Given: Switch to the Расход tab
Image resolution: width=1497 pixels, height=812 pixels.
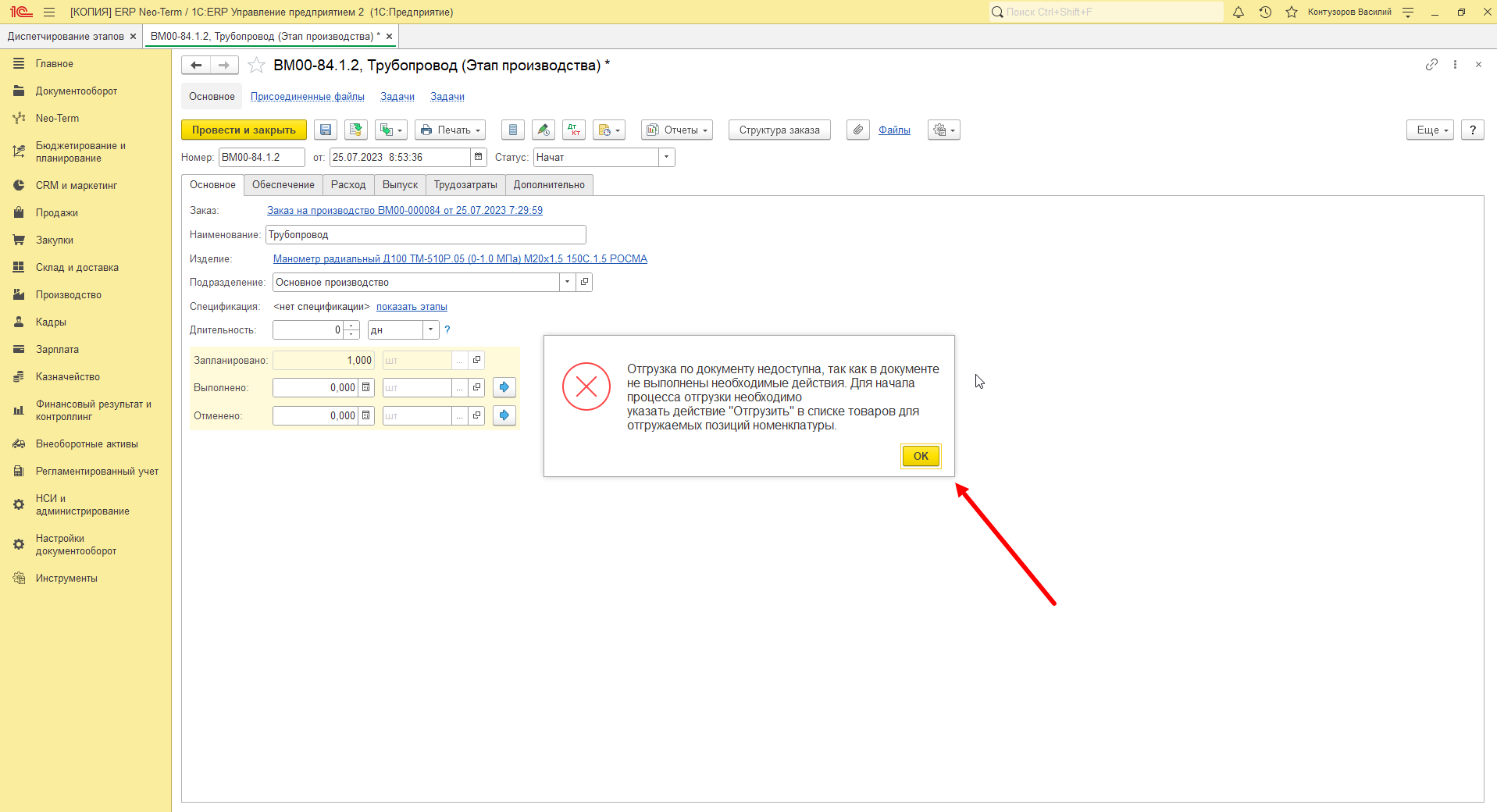Looking at the screenshot, I should click(348, 185).
